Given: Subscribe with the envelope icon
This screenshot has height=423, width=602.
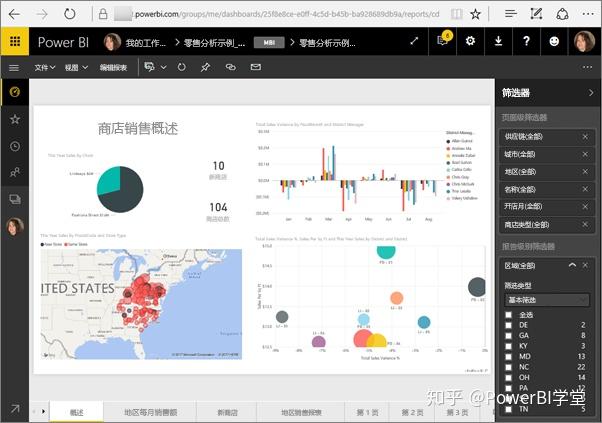Looking at the screenshot, I should click(256, 67).
